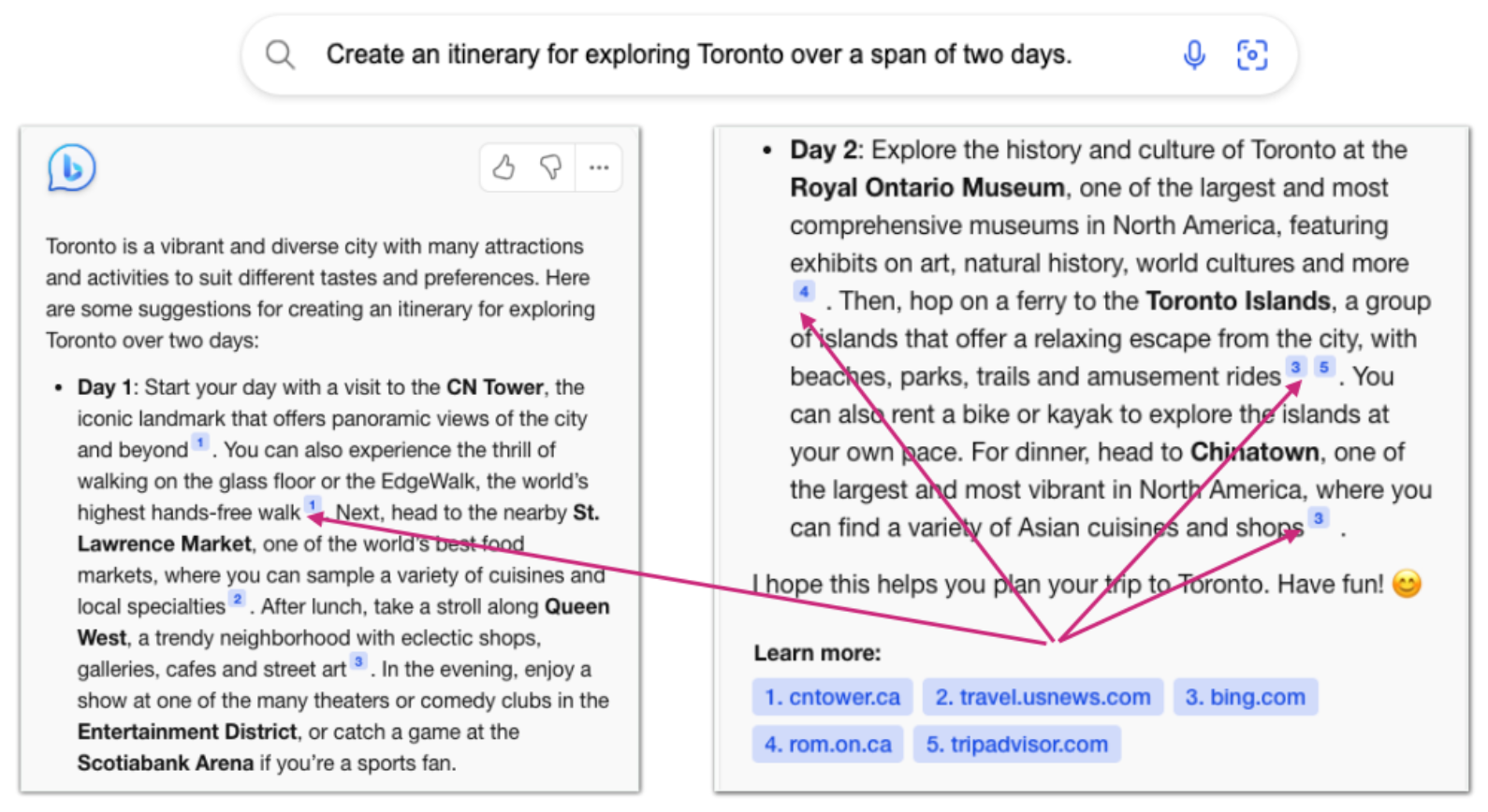Click 'I hope this helps you plan' sentence
Screen dimensions: 1488x812
(x=1068, y=584)
